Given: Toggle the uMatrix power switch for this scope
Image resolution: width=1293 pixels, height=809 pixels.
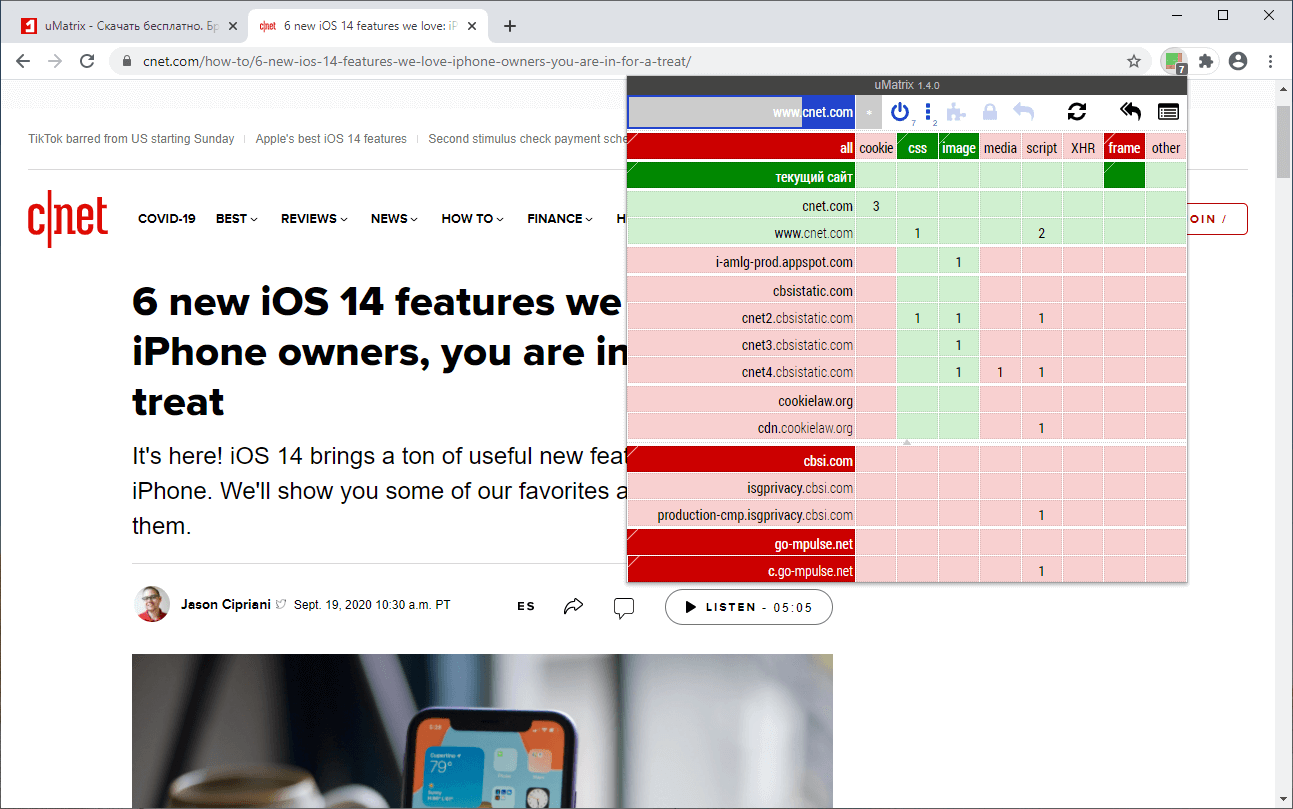Looking at the screenshot, I should [900, 112].
